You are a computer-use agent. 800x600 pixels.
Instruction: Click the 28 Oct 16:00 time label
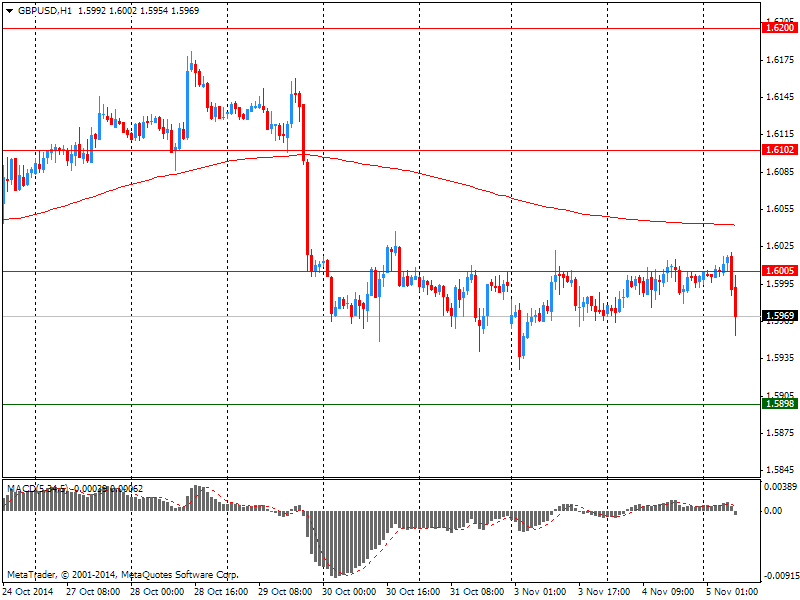(221, 591)
